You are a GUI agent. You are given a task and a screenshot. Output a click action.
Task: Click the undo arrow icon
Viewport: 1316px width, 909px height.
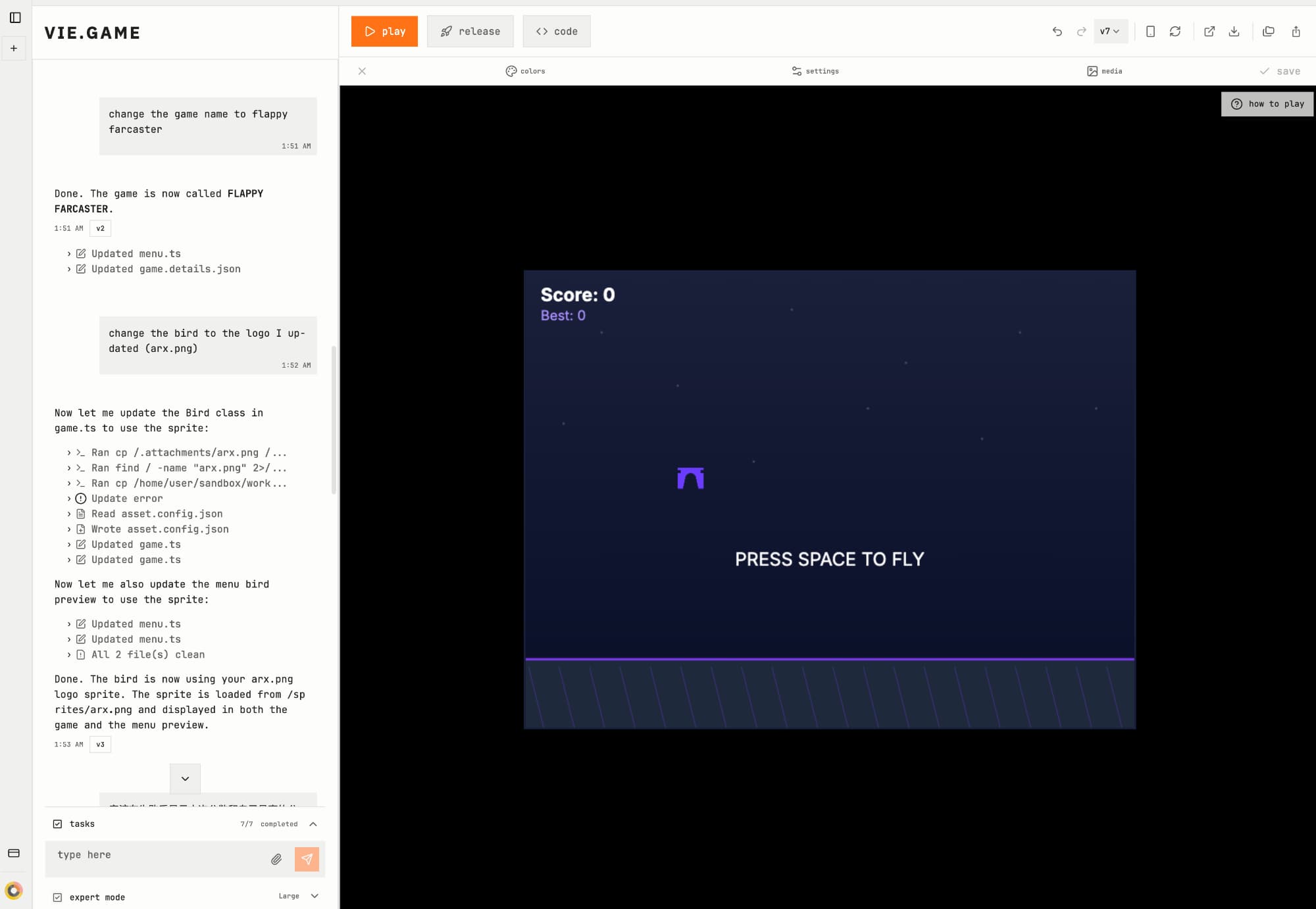click(x=1057, y=32)
